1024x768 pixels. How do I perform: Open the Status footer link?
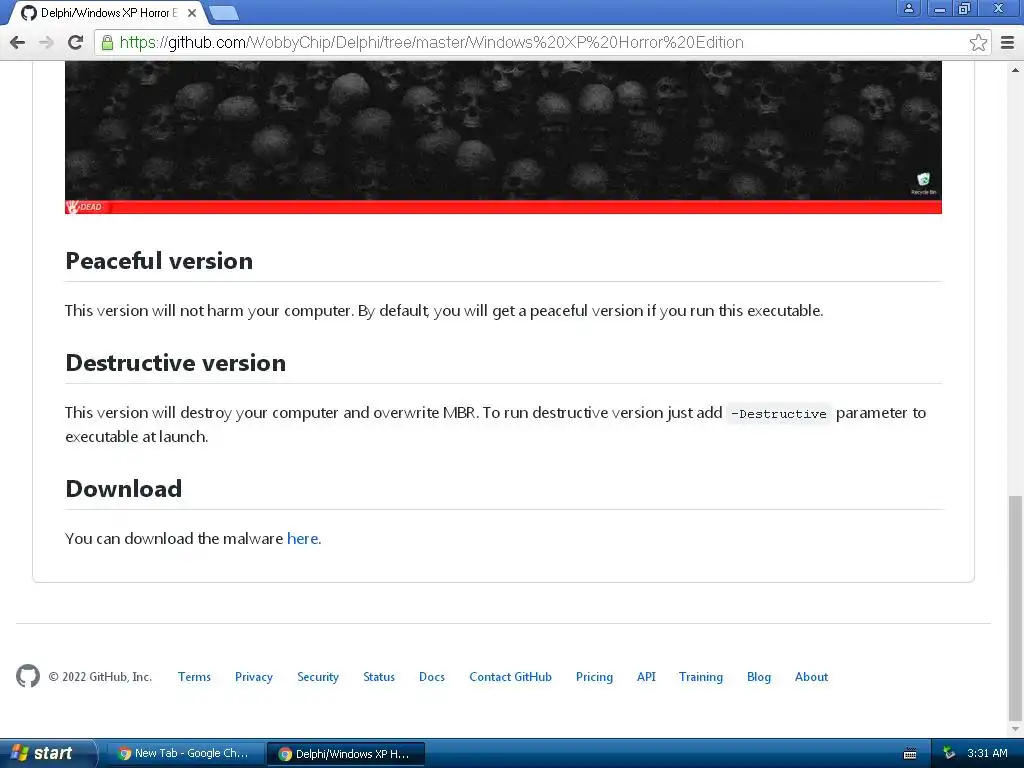tap(379, 677)
